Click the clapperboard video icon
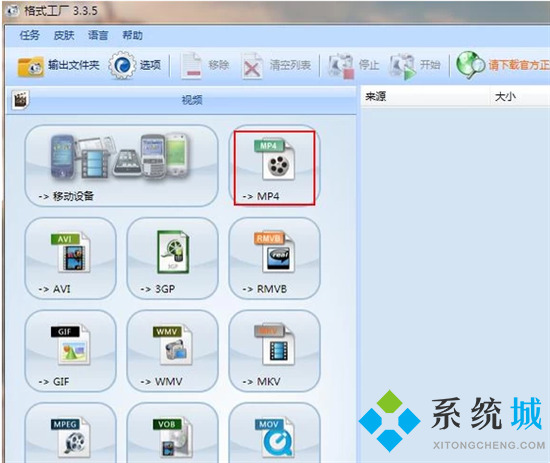Image resolution: width=550 pixels, height=463 pixels. [20, 100]
